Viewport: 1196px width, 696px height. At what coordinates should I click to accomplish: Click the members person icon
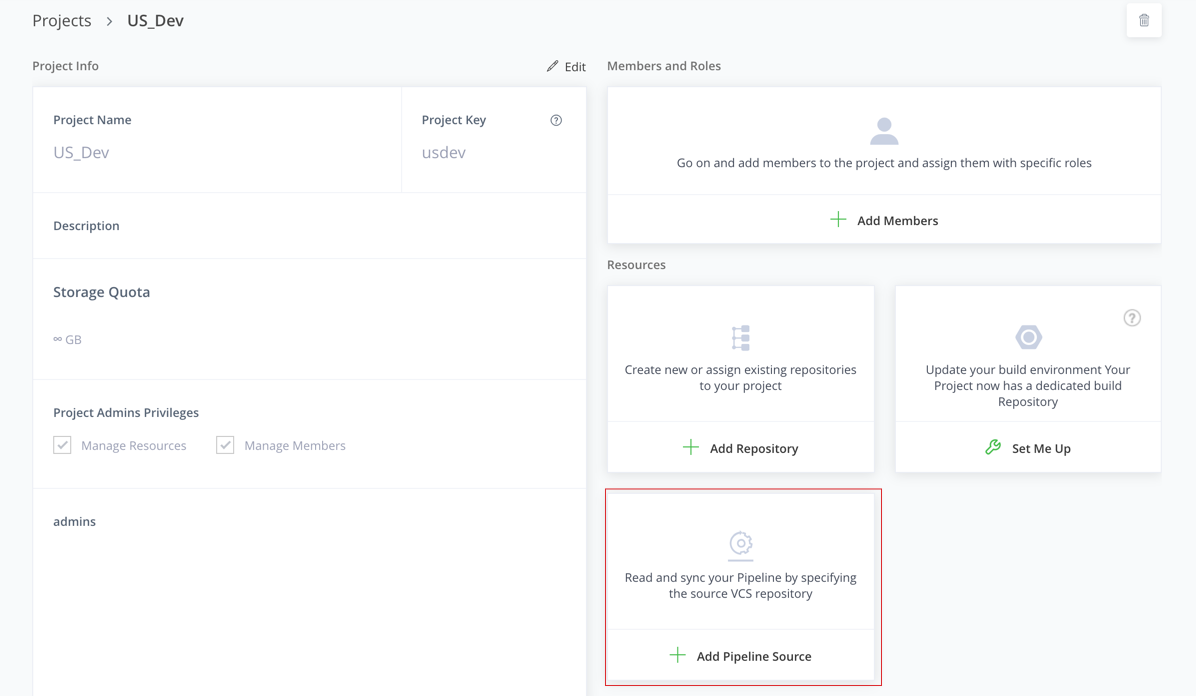tap(884, 131)
